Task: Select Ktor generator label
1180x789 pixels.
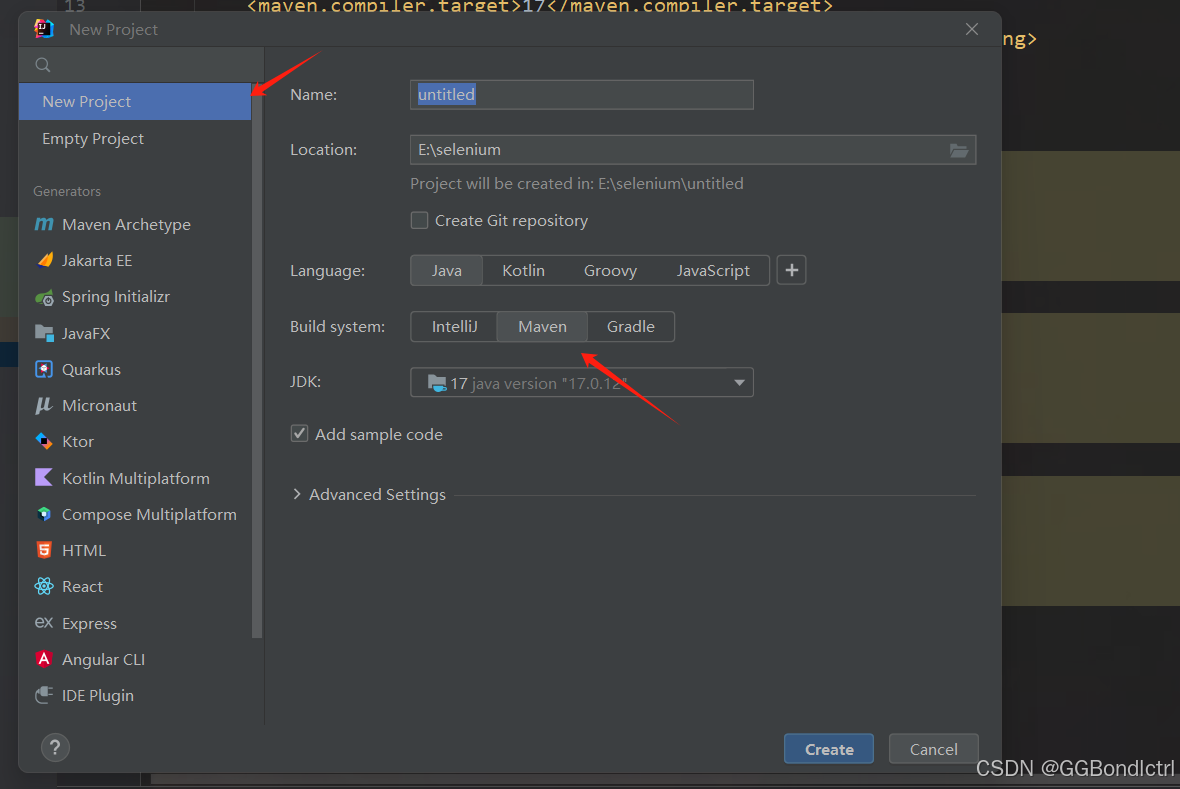Action: pos(78,442)
